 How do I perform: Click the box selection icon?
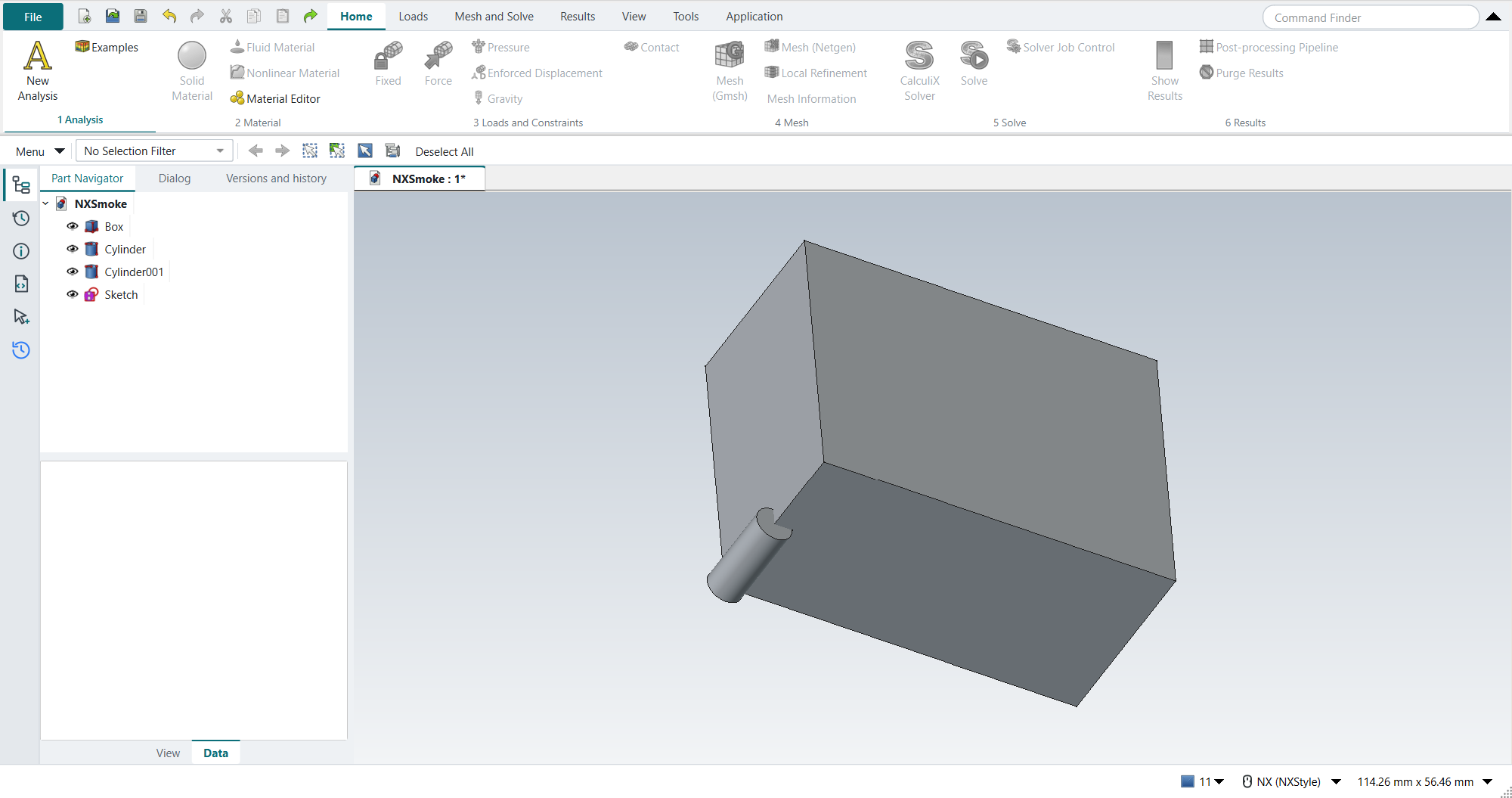(x=310, y=151)
